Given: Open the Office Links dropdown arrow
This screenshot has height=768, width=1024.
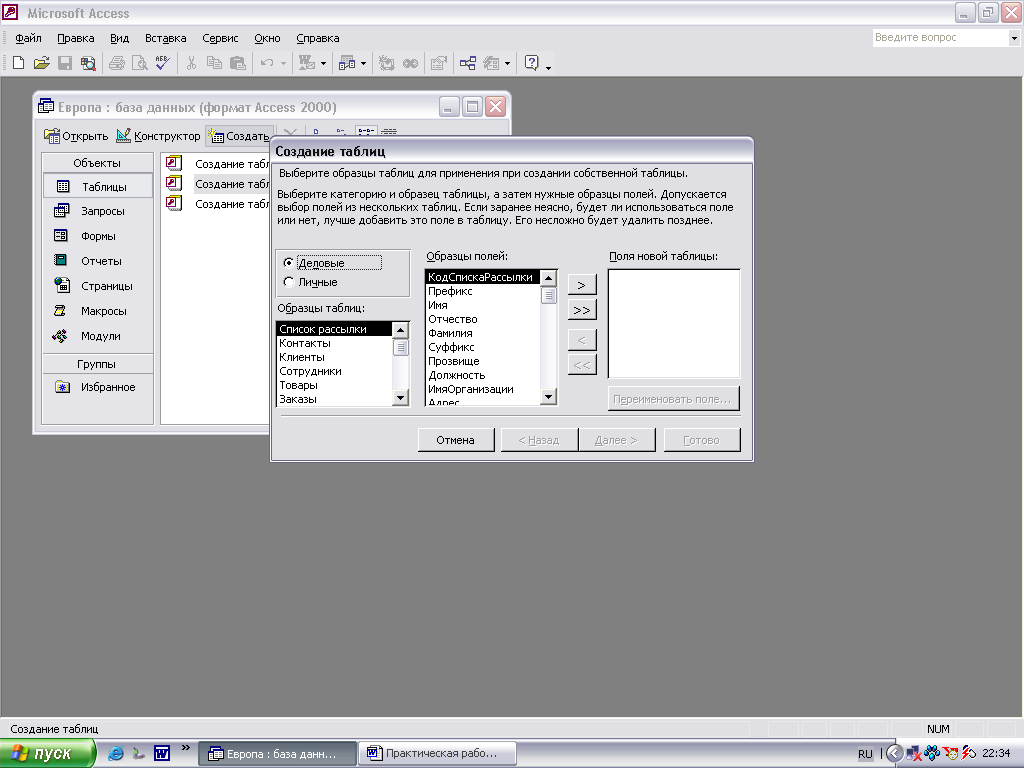Looking at the screenshot, I should [323, 63].
